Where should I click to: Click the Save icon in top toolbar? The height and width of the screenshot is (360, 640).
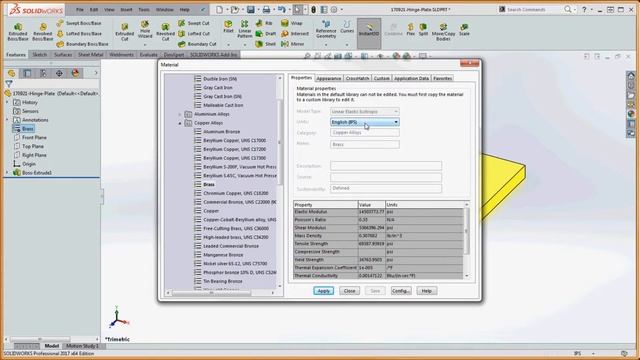pyautogui.click(x=250, y=9)
